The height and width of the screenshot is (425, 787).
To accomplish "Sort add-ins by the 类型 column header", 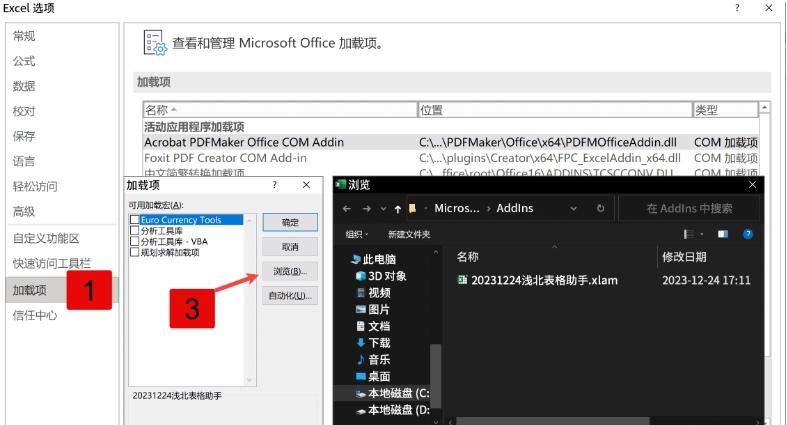I will point(725,110).
